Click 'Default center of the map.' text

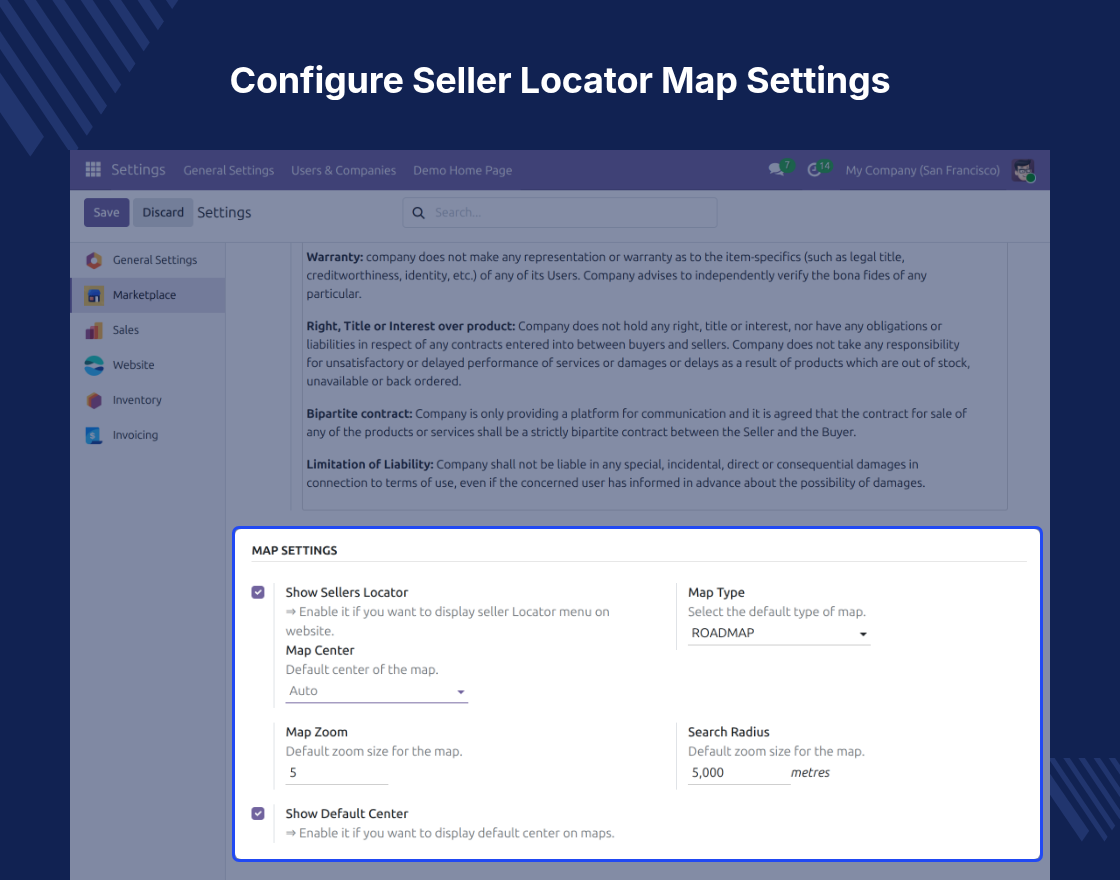(361, 669)
